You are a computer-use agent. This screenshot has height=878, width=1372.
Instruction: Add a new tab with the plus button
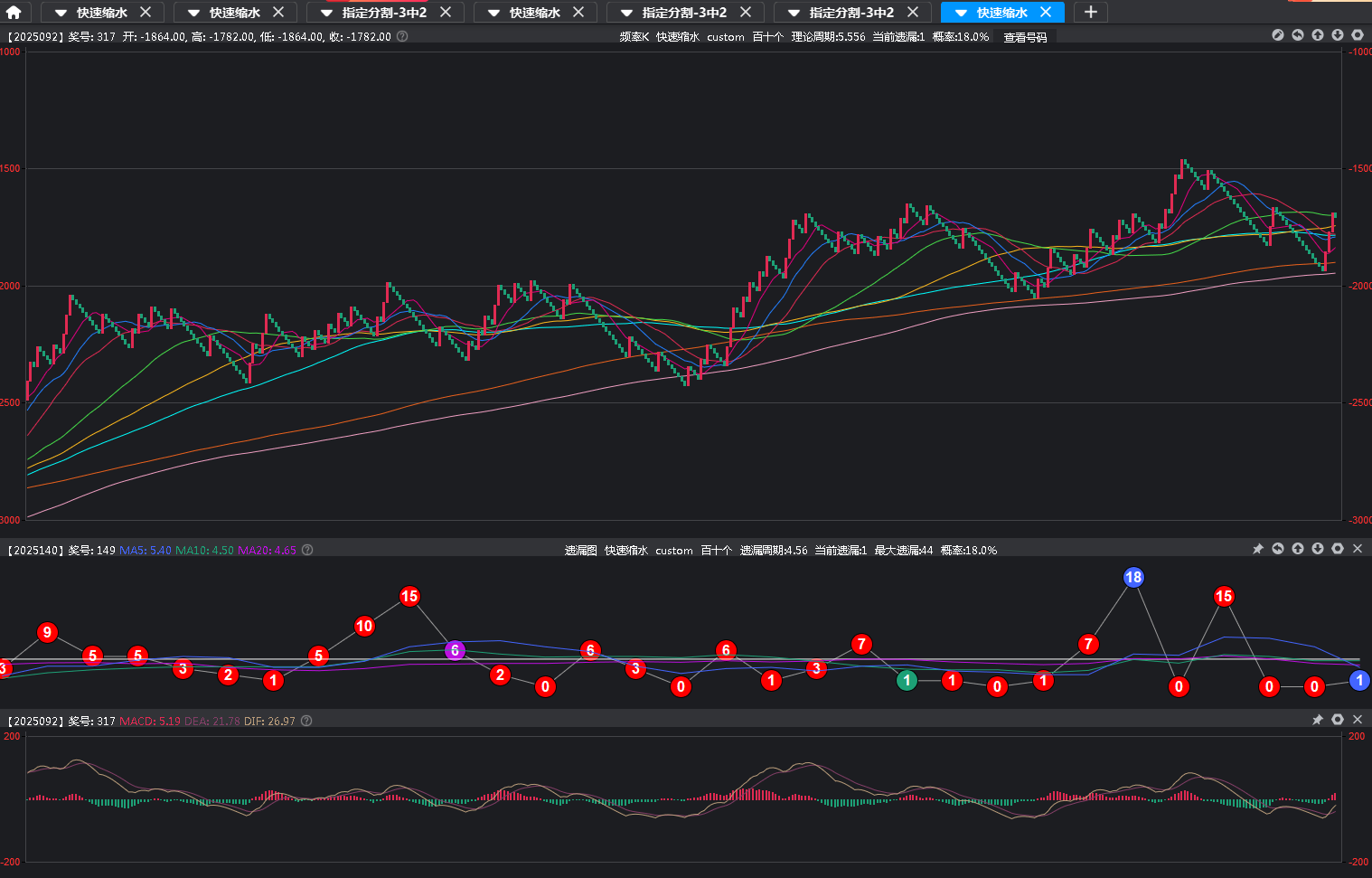point(1091,13)
